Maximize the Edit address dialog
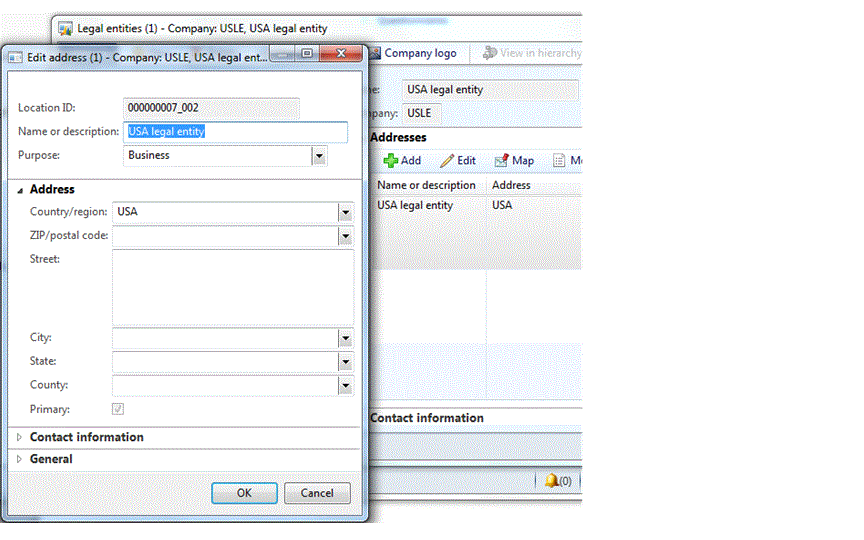This screenshot has width=864, height=540. click(x=307, y=53)
